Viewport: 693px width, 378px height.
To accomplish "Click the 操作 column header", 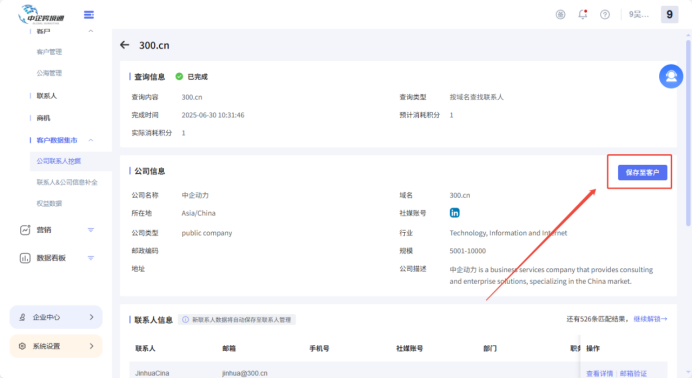I will click(x=593, y=348).
